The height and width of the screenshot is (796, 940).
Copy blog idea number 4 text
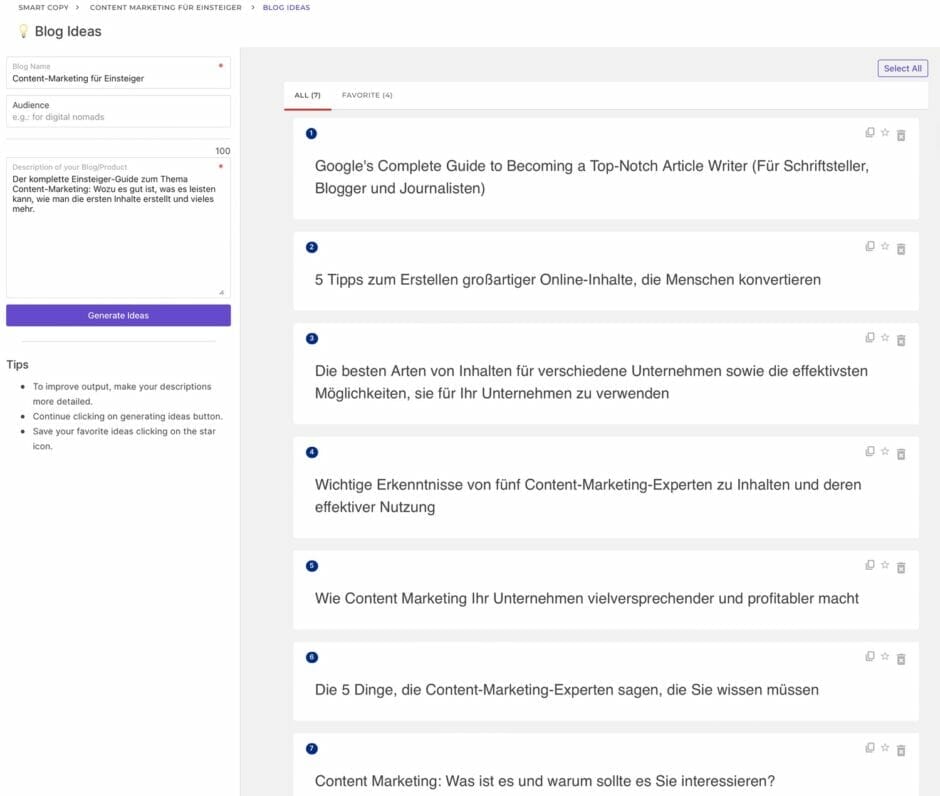tap(869, 452)
